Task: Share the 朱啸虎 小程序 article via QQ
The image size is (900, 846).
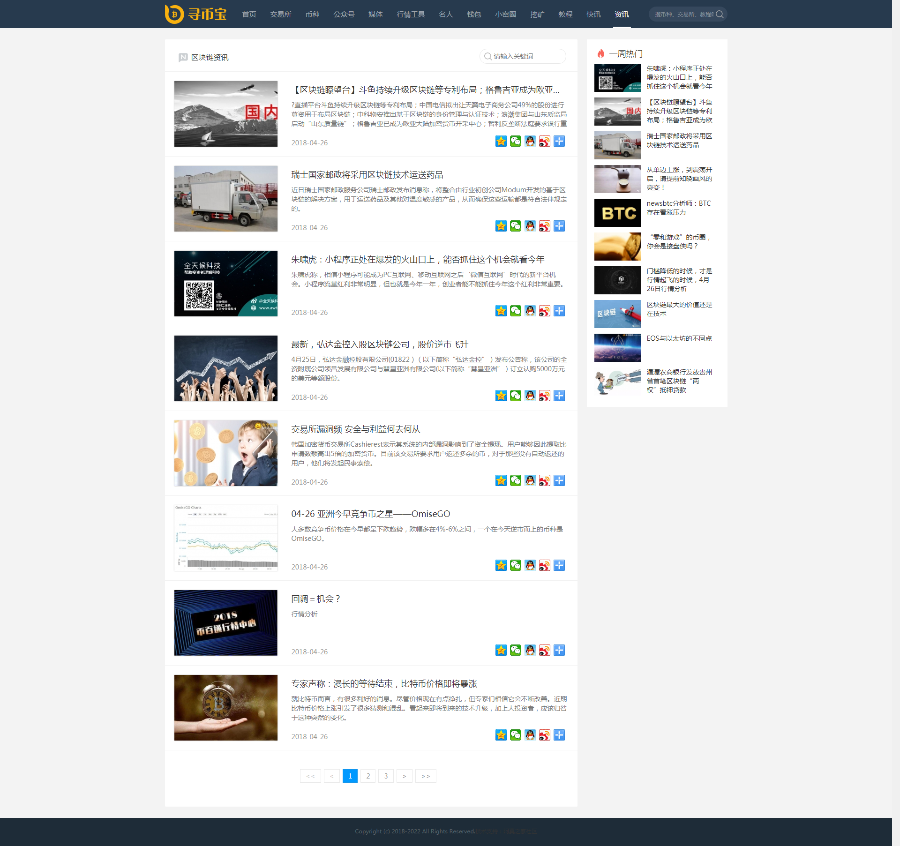Action: (530, 311)
